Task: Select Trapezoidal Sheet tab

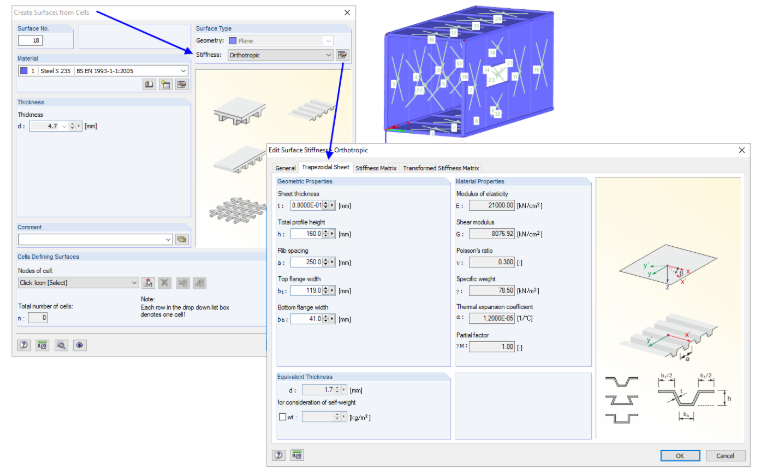Action: 325,167
